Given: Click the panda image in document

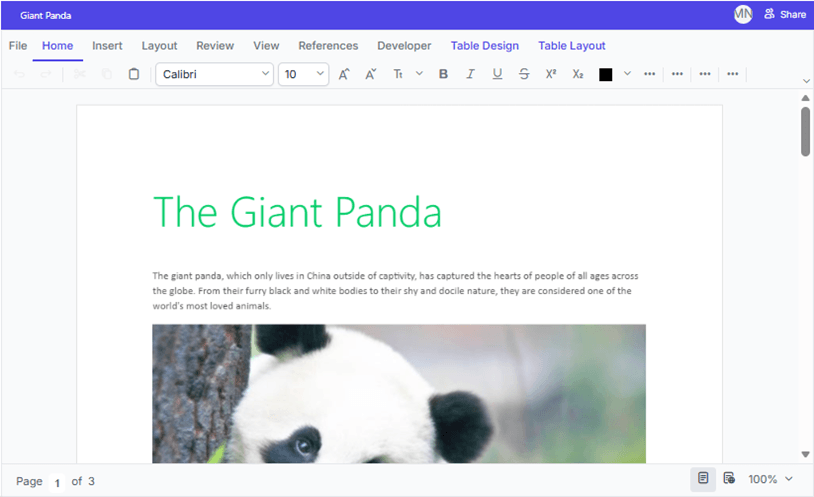Looking at the screenshot, I should tap(399, 394).
